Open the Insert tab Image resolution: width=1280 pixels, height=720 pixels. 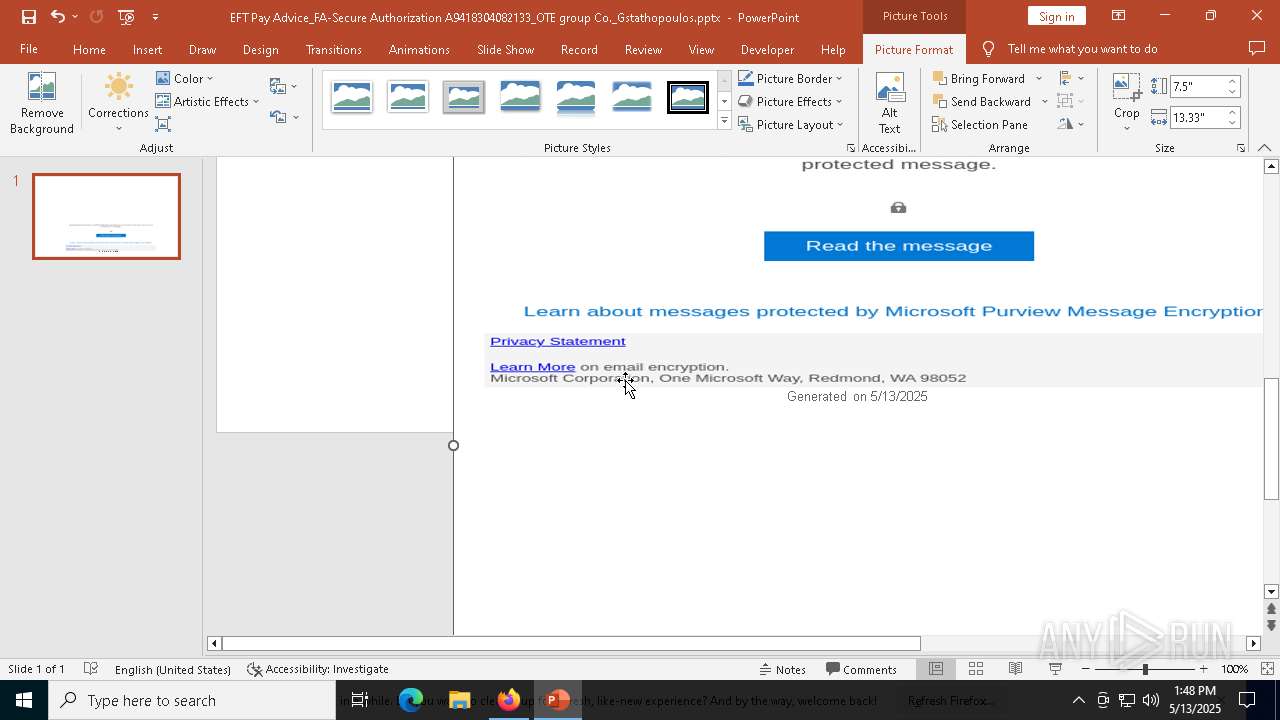coord(147,49)
